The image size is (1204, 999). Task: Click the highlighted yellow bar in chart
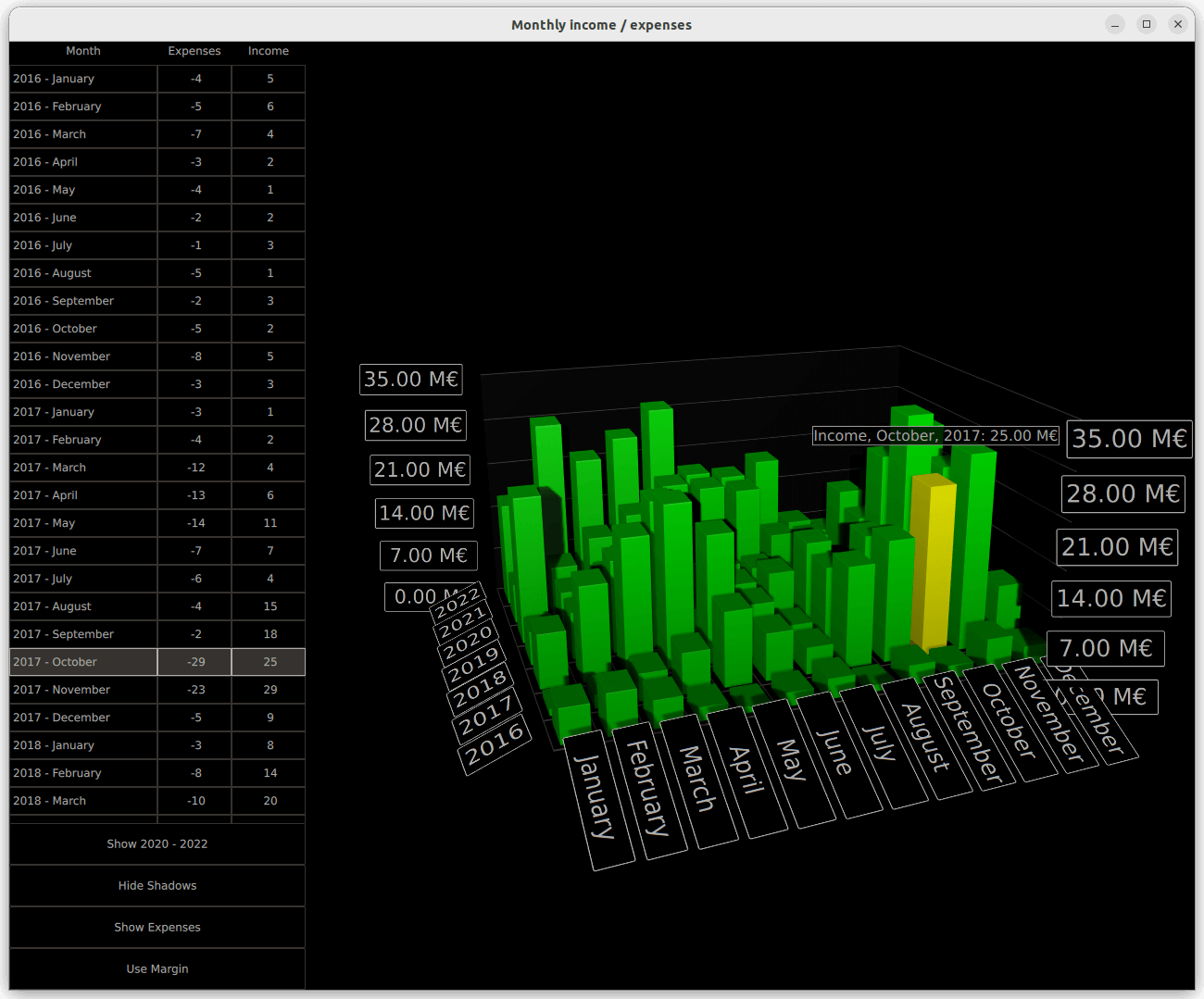(931, 565)
